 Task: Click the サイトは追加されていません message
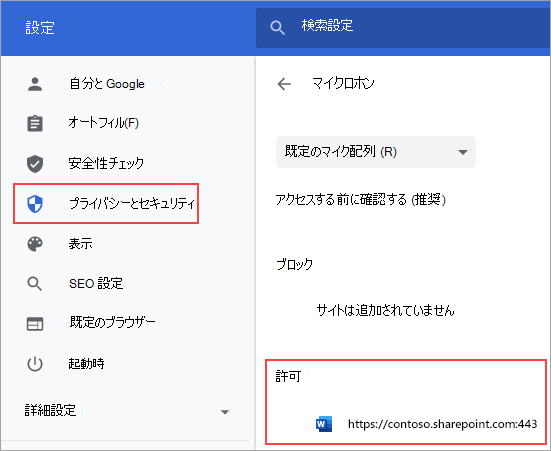tap(385, 310)
